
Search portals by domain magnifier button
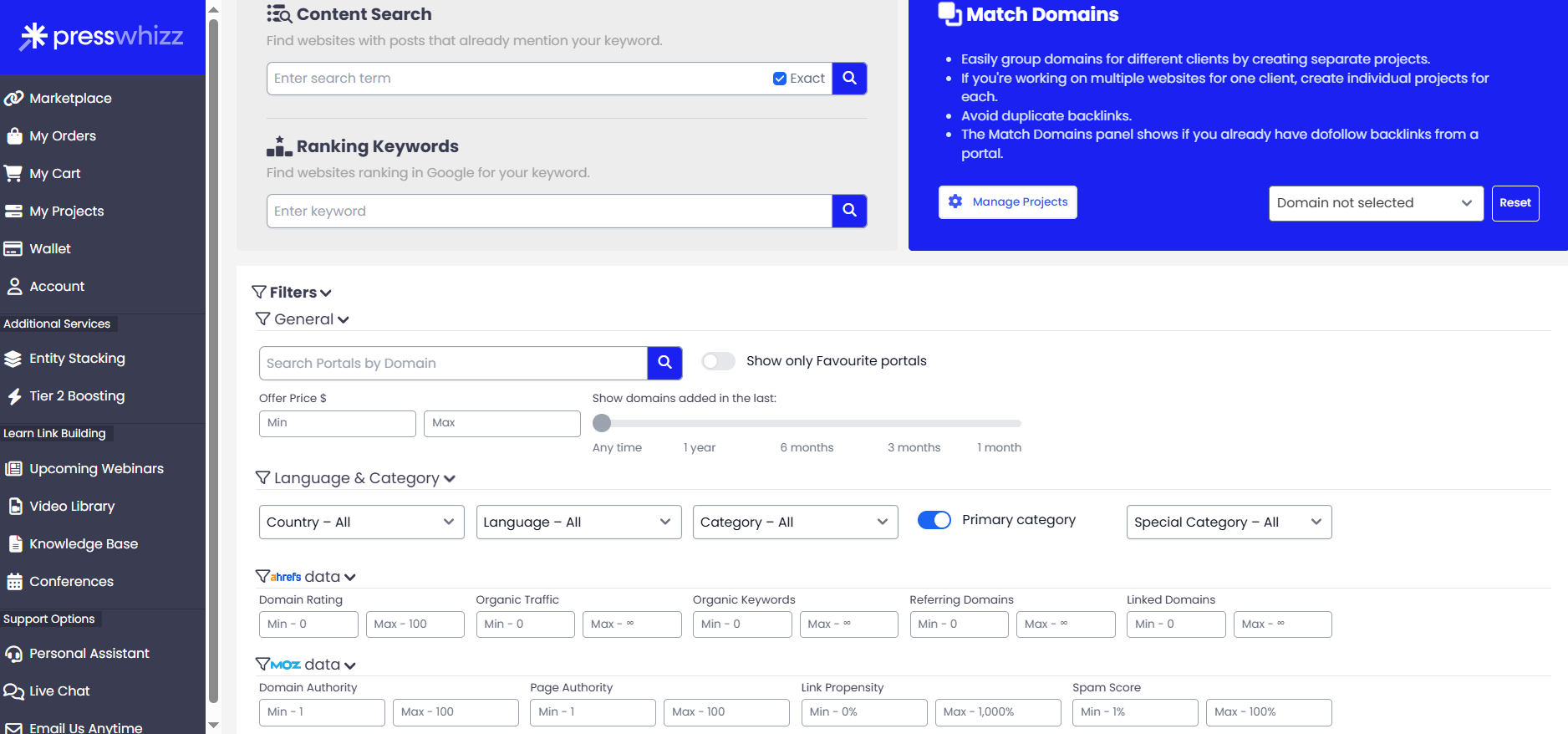[x=664, y=363]
